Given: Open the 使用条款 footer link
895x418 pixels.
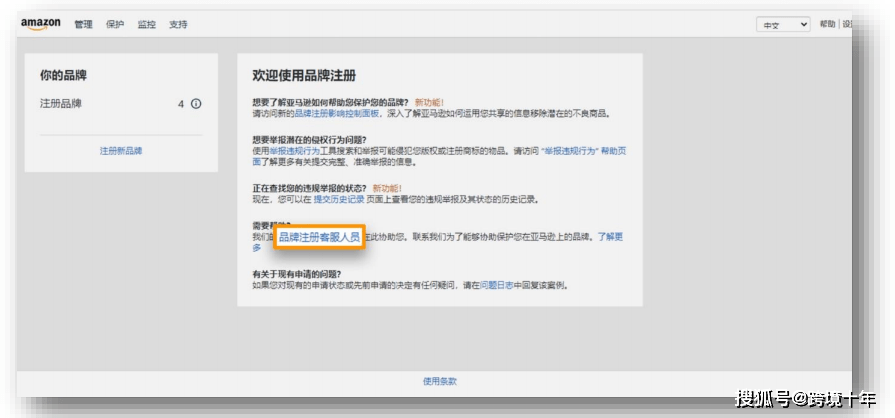Looking at the screenshot, I should coord(440,381).
